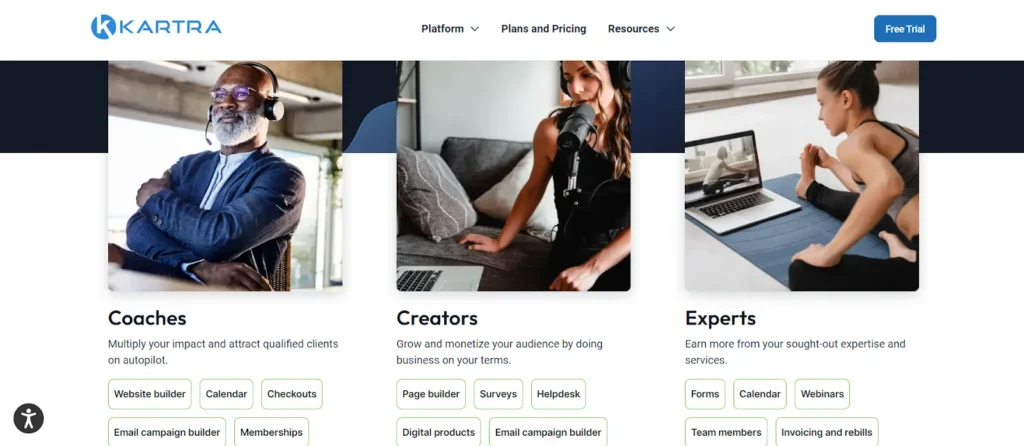Go to Plans and Pricing
This screenshot has height=446, width=1024.
click(543, 29)
